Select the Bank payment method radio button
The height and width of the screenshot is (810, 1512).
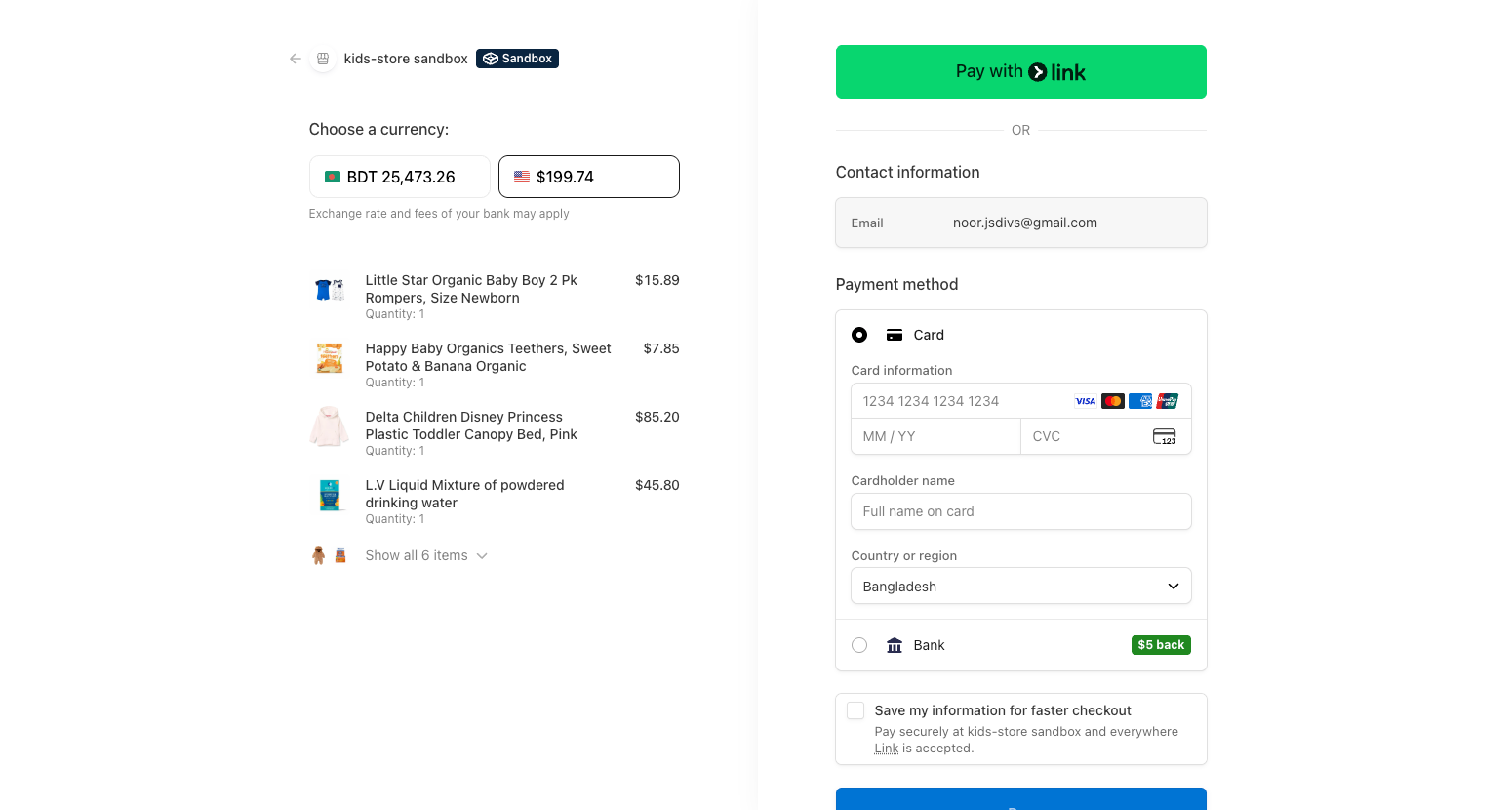(859, 645)
